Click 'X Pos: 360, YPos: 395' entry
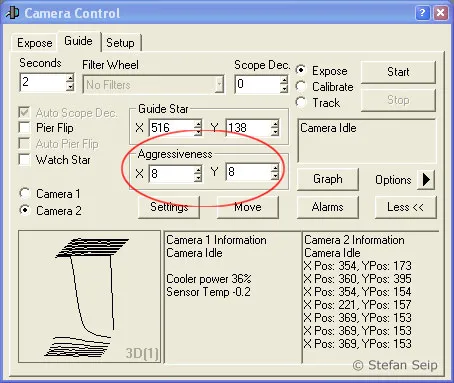The height and width of the screenshot is (383, 454). click(358, 279)
